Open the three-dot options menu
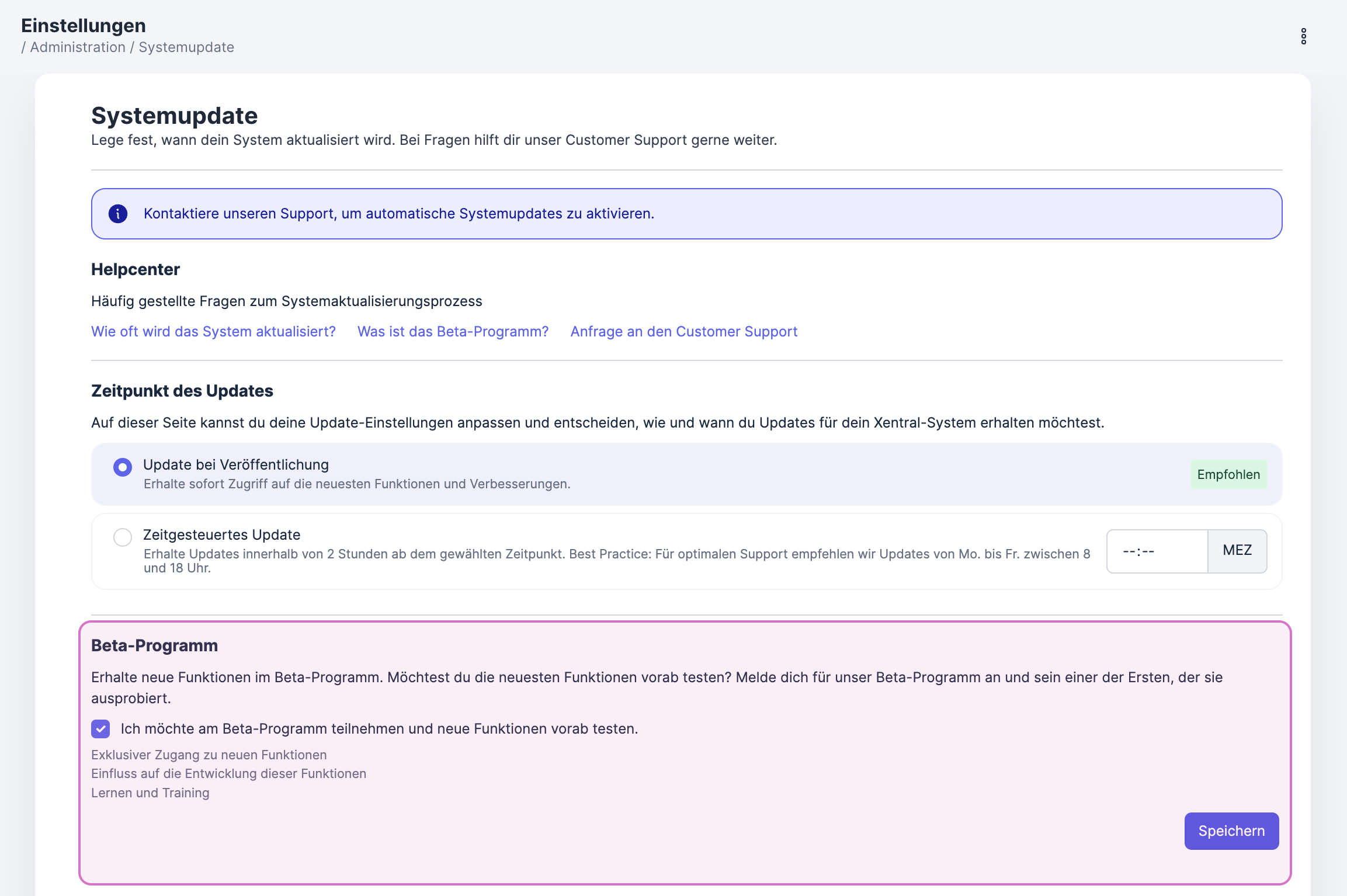Image resolution: width=1347 pixels, height=896 pixels. [x=1303, y=36]
